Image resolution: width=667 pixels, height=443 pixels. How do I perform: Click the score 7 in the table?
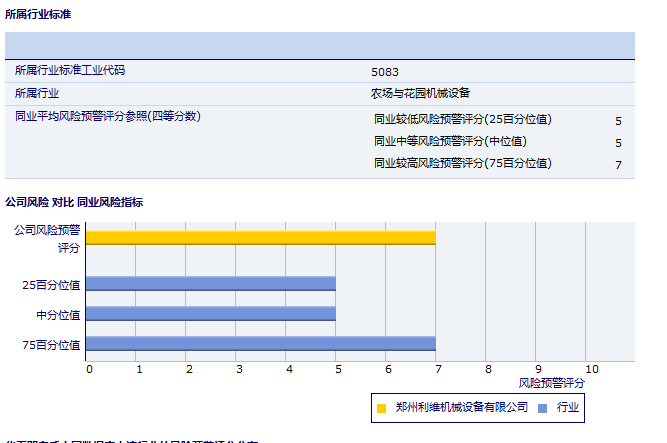click(x=618, y=165)
